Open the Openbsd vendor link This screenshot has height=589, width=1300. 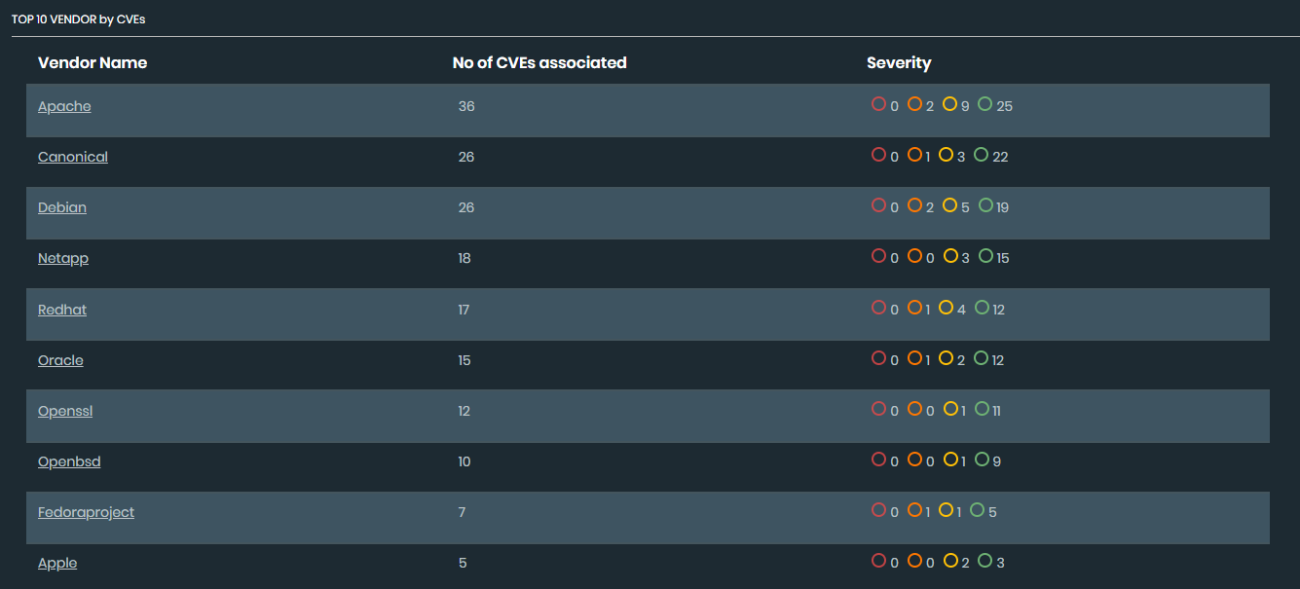tap(69, 462)
